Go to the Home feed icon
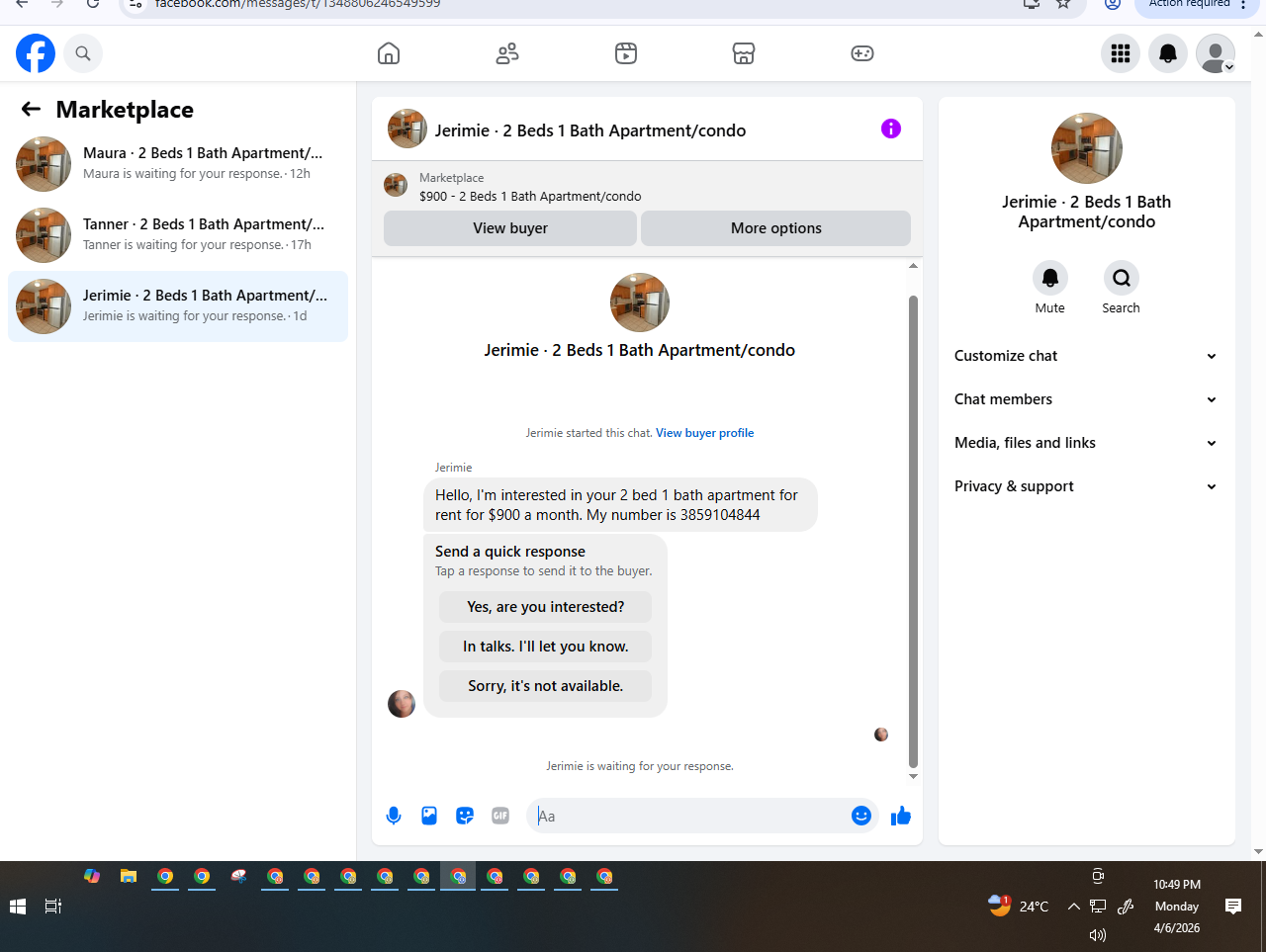 click(x=389, y=53)
